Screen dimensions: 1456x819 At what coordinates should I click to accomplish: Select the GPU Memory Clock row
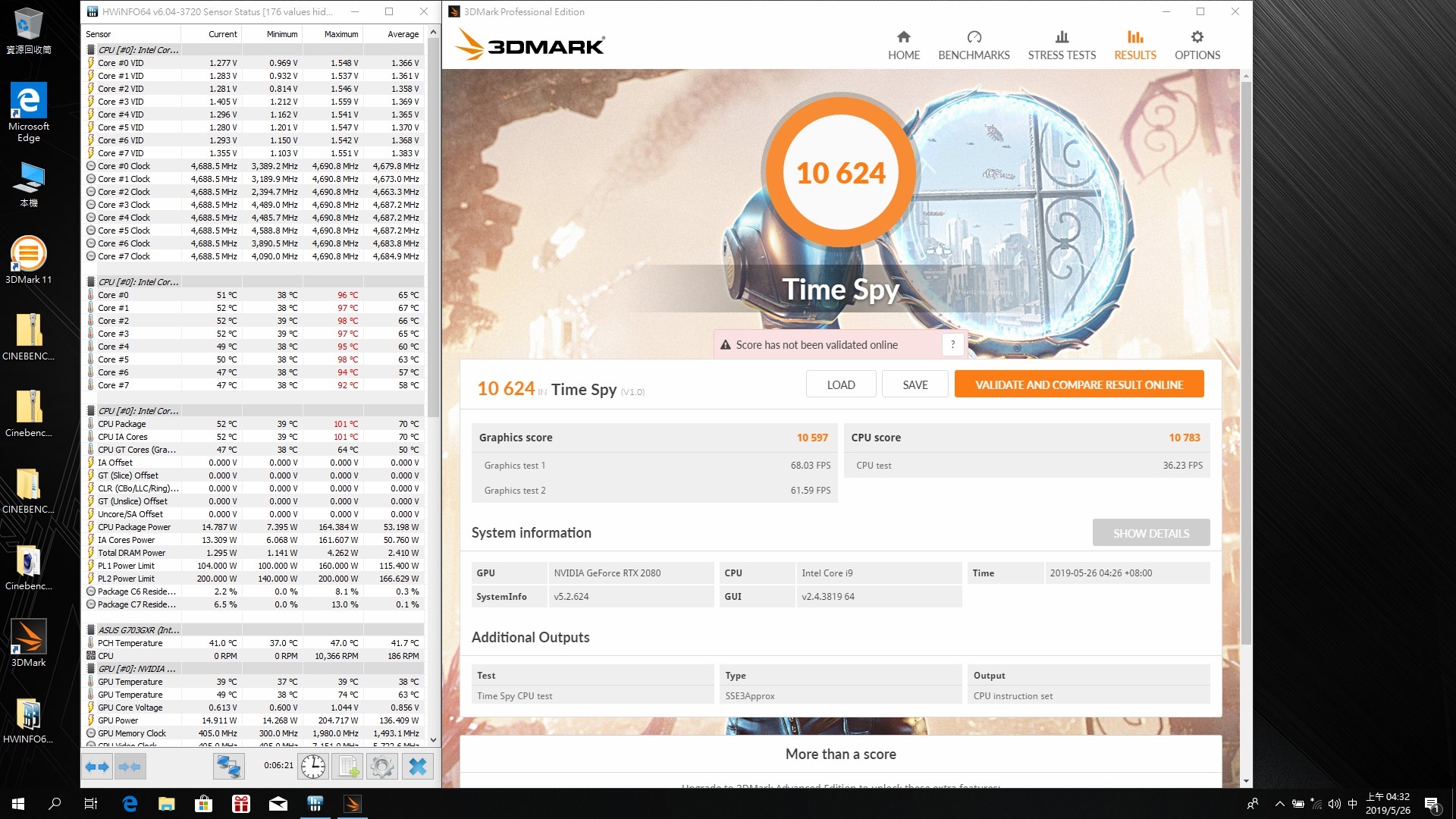point(254,733)
